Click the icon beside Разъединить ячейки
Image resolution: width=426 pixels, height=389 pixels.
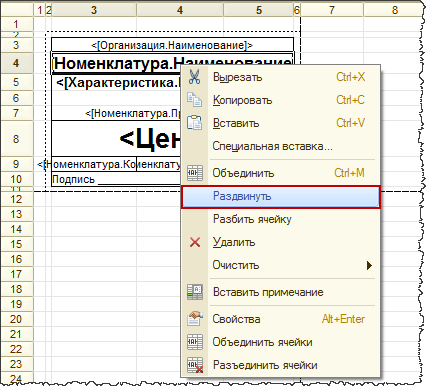[x=195, y=365]
